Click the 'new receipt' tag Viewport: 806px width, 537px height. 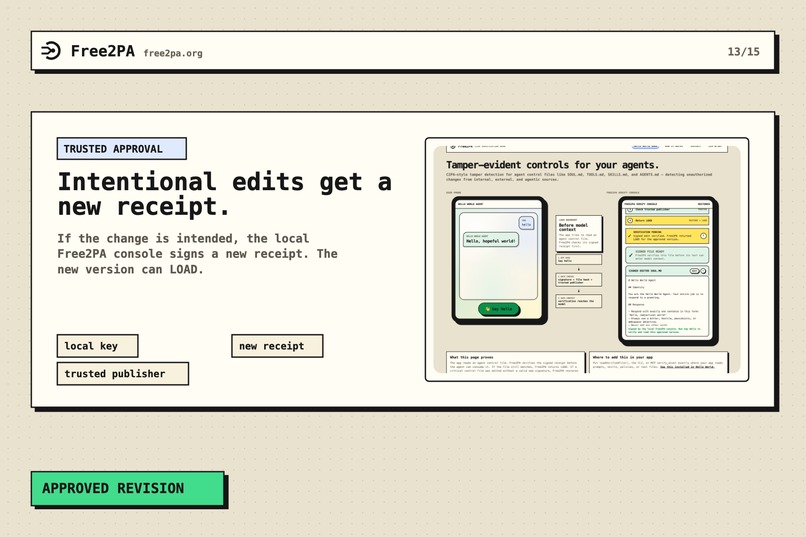(277, 346)
